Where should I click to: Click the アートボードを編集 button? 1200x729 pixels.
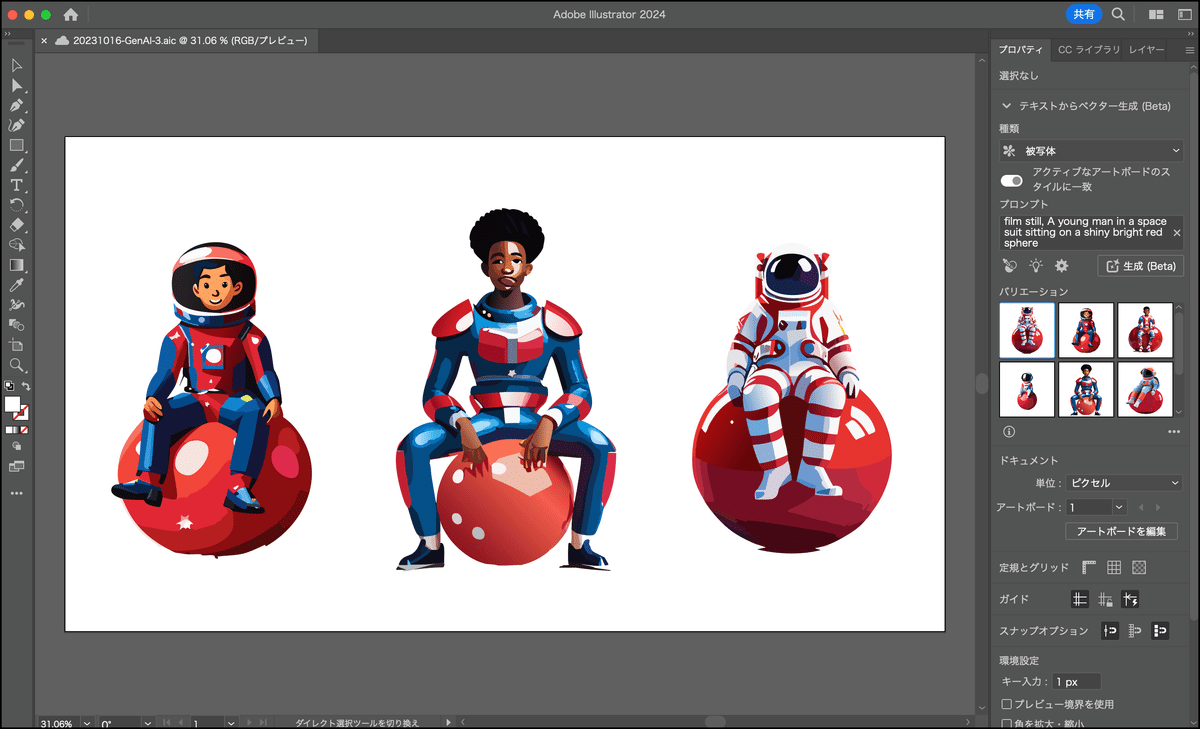pyautogui.click(x=1121, y=531)
